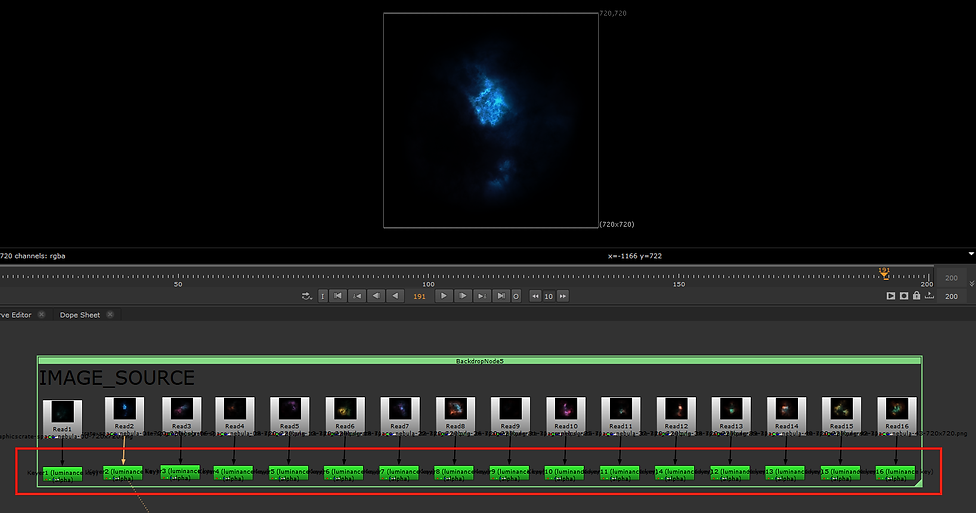Edit the upper frame range field showing 200
The height and width of the screenshot is (513, 976).
[952, 278]
